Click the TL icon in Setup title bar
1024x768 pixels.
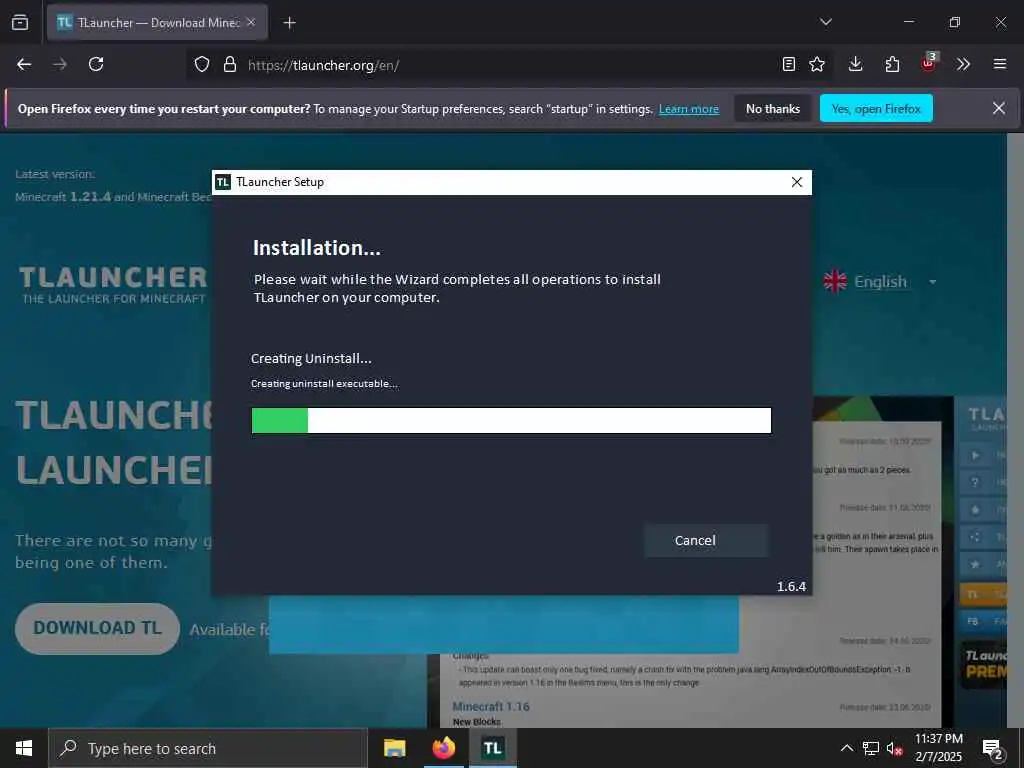pos(223,182)
